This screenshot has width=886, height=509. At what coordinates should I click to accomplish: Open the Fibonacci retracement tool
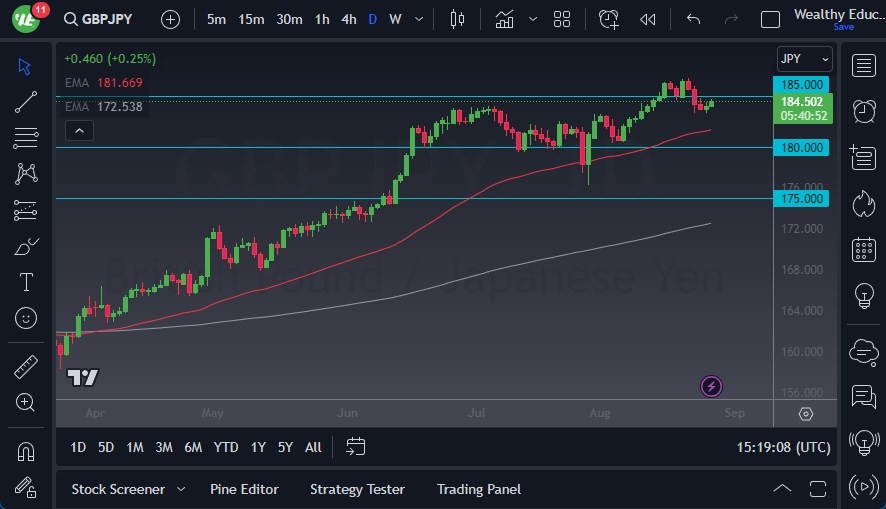click(26, 137)
